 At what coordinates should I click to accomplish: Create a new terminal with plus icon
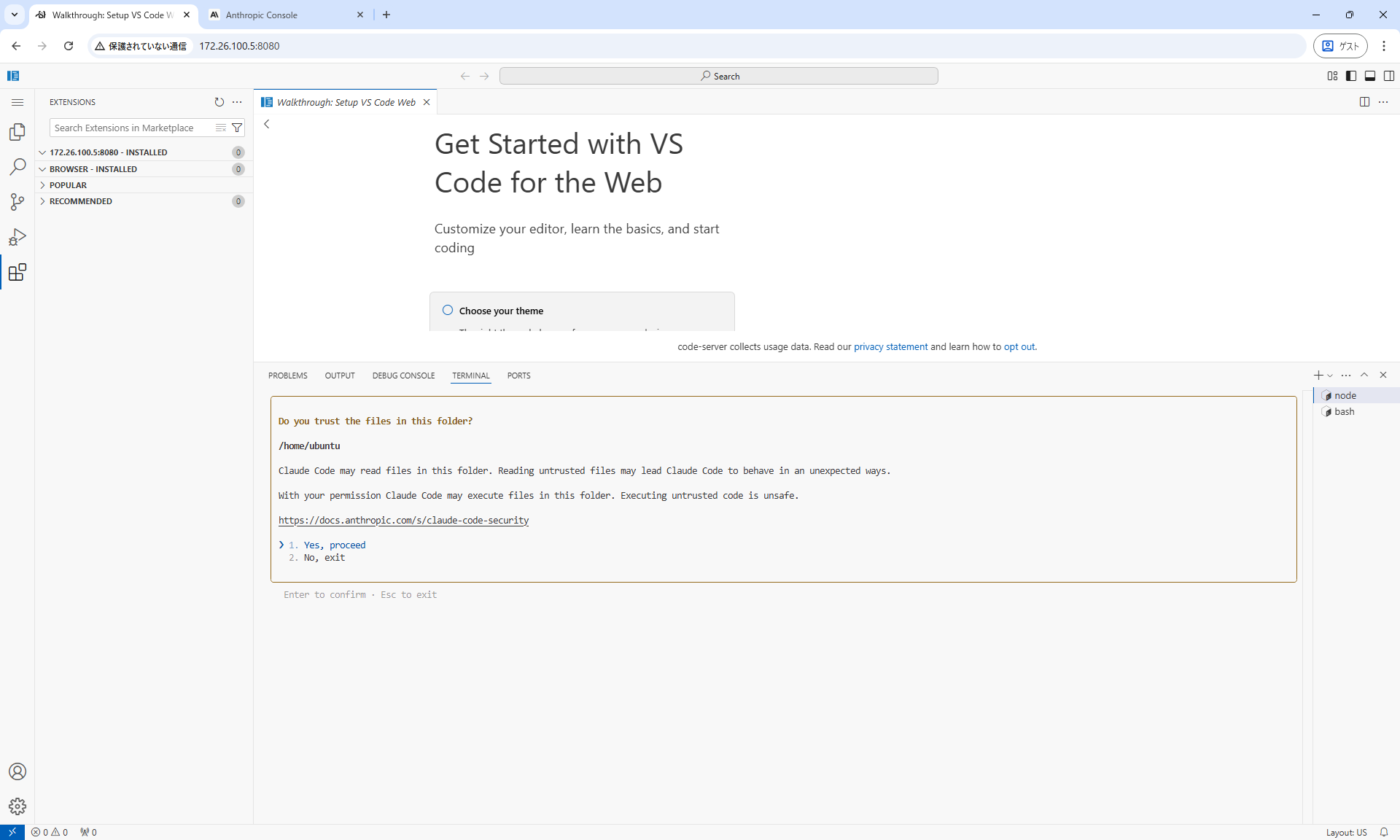[x=1318, y=376]
